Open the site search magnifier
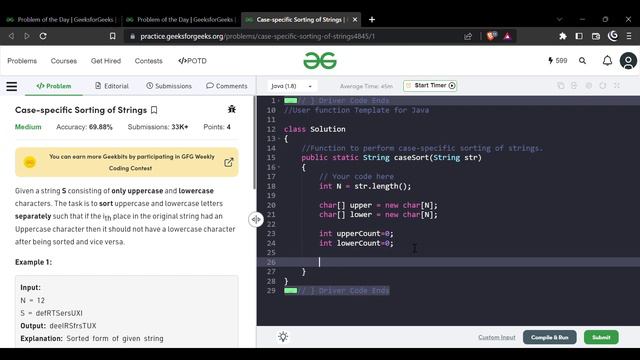Image resolution: width=640 pixels, height=360 pixels. click(582, 61)
